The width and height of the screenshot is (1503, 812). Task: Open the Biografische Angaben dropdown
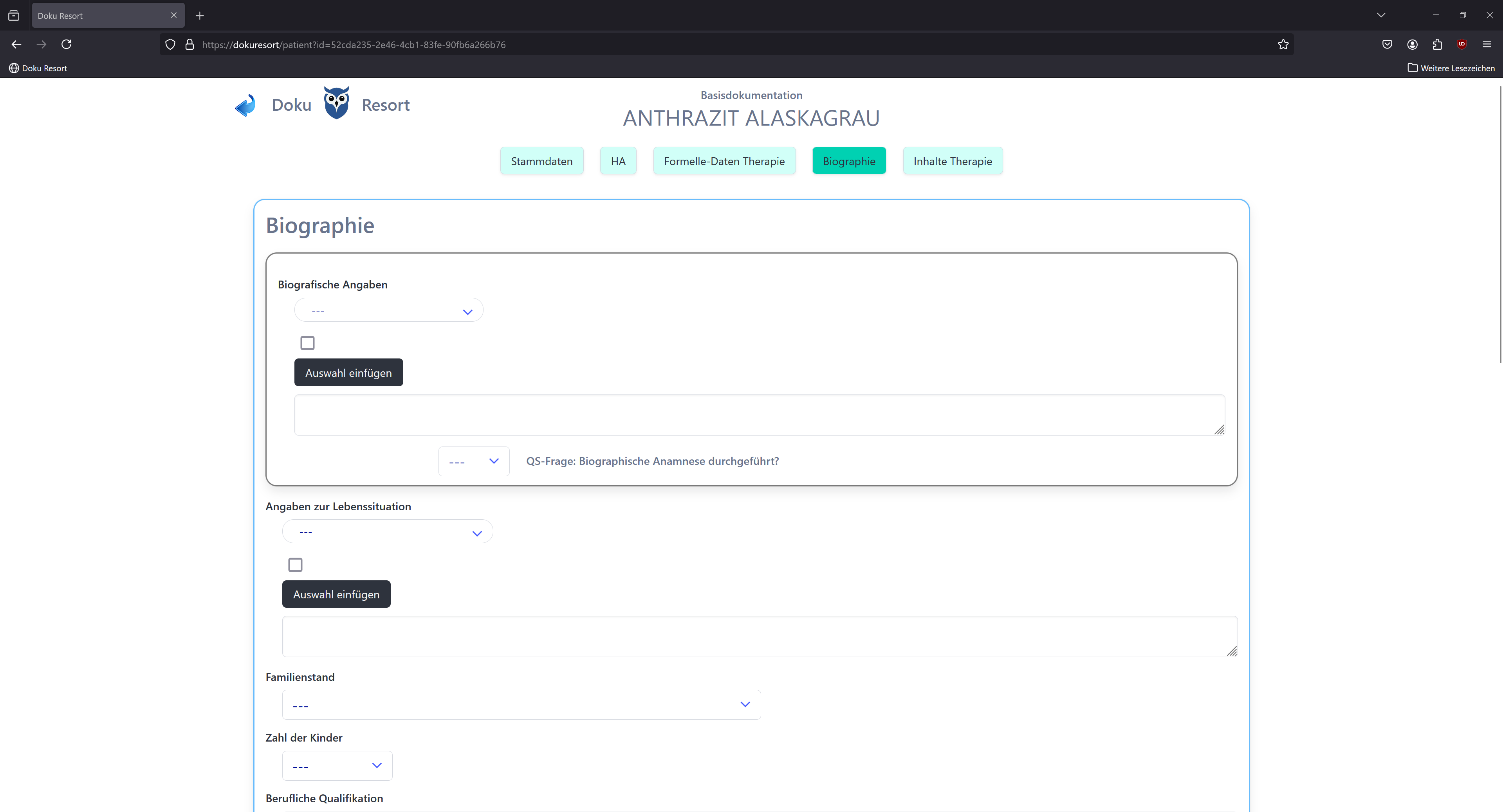[x=389, y=310]
